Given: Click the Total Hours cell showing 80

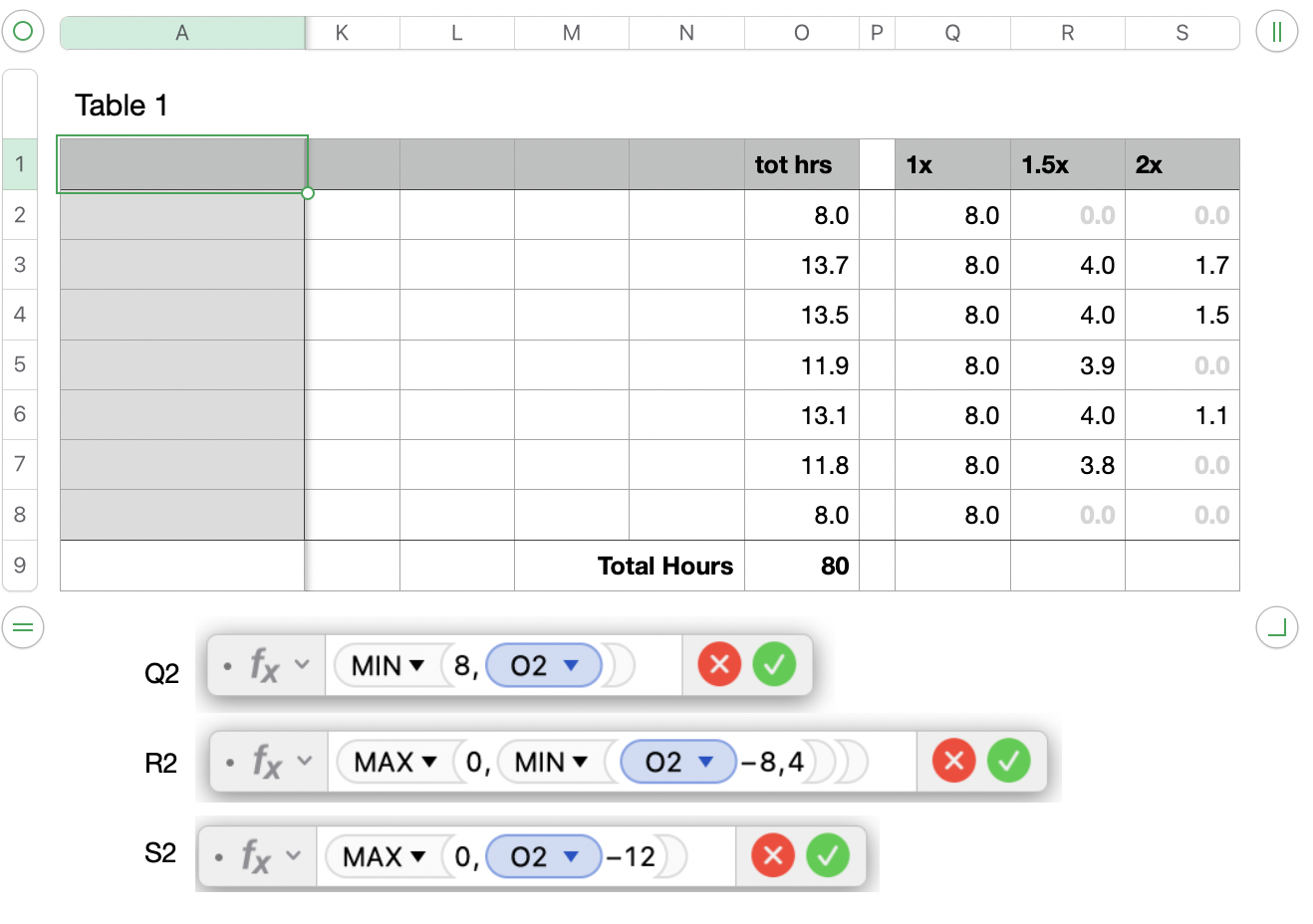Looking at the screenshot, I should click(x=802, y=566).
